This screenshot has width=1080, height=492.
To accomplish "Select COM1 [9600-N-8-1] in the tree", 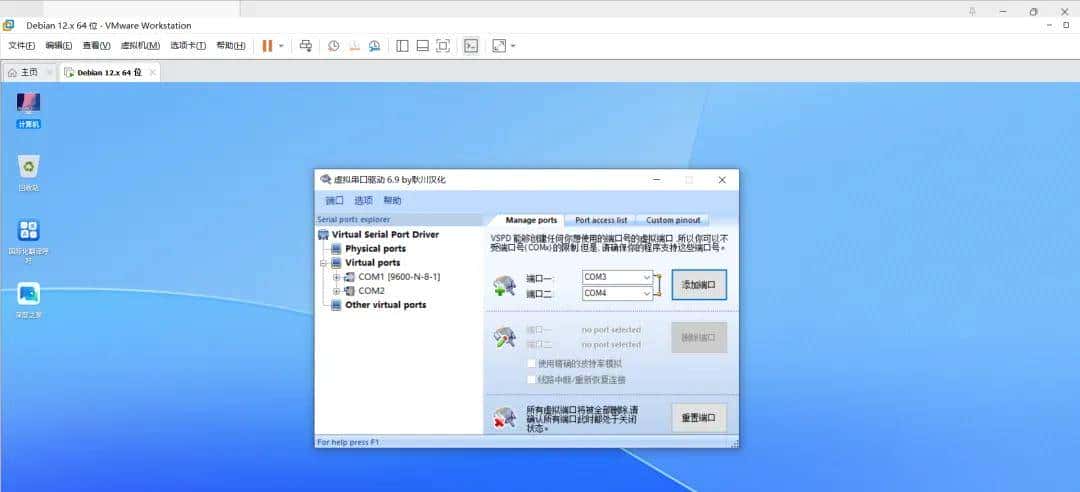I will click(x=399, y=277).
